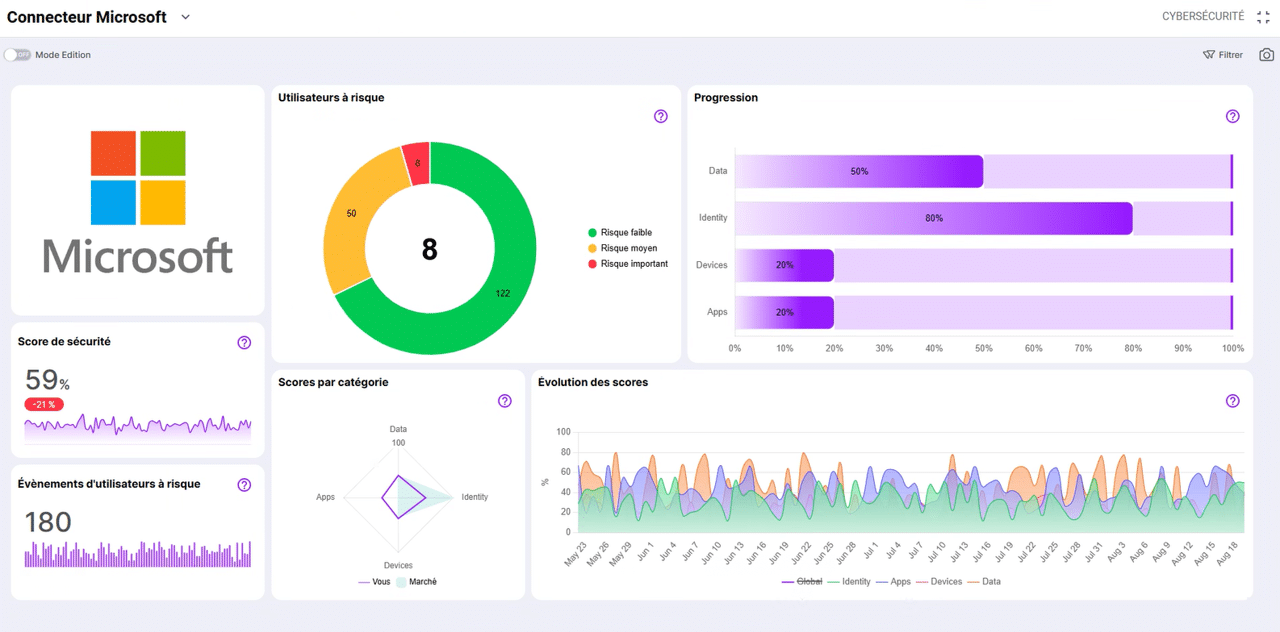Screen dimensions: 1280x632
Task: Click the Identity 80% progress bar
Action: pyautogui.click(x=934, y=218)
